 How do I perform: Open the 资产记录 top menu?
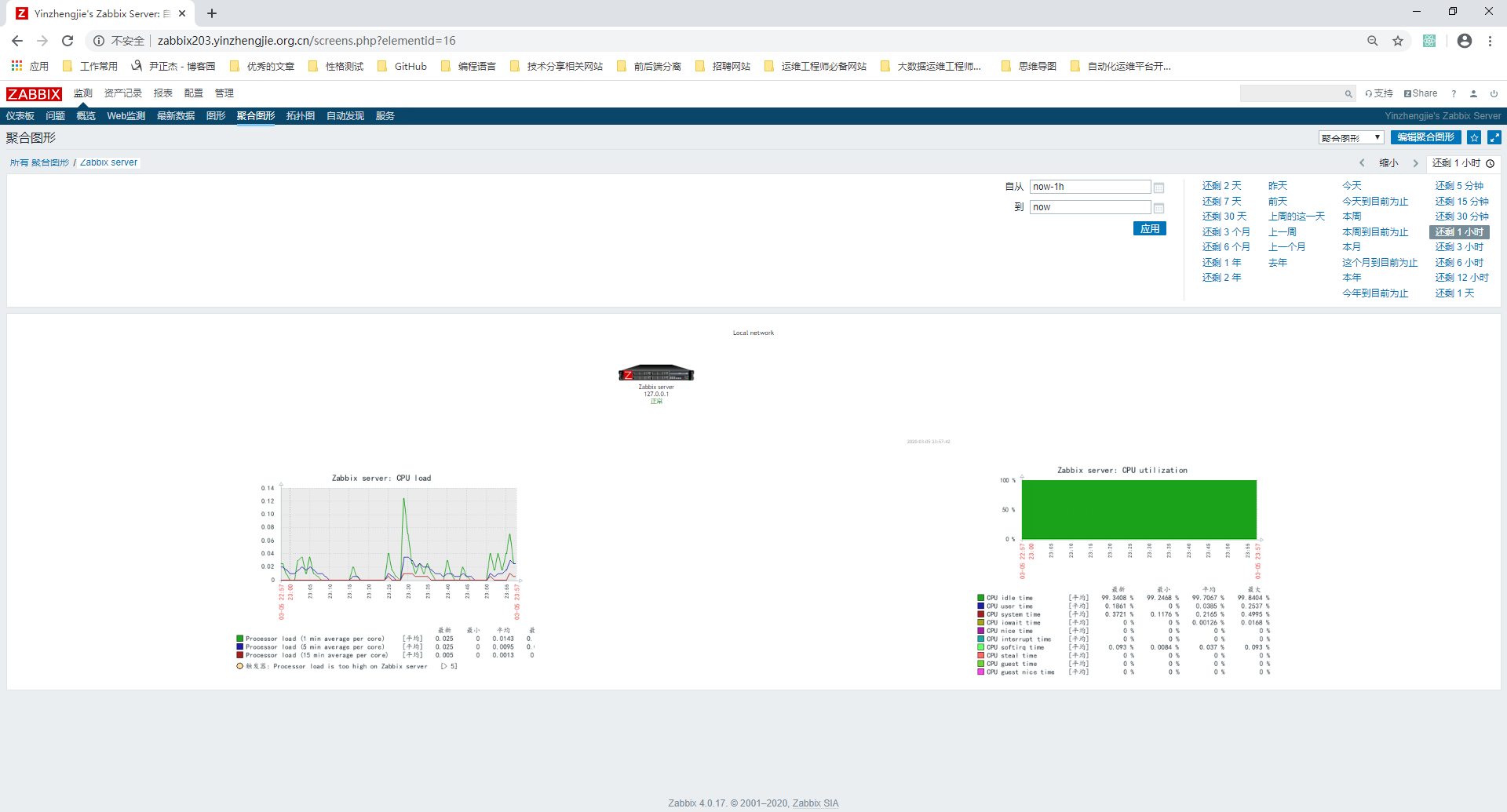pyautogui.click(x=123, y=93)
